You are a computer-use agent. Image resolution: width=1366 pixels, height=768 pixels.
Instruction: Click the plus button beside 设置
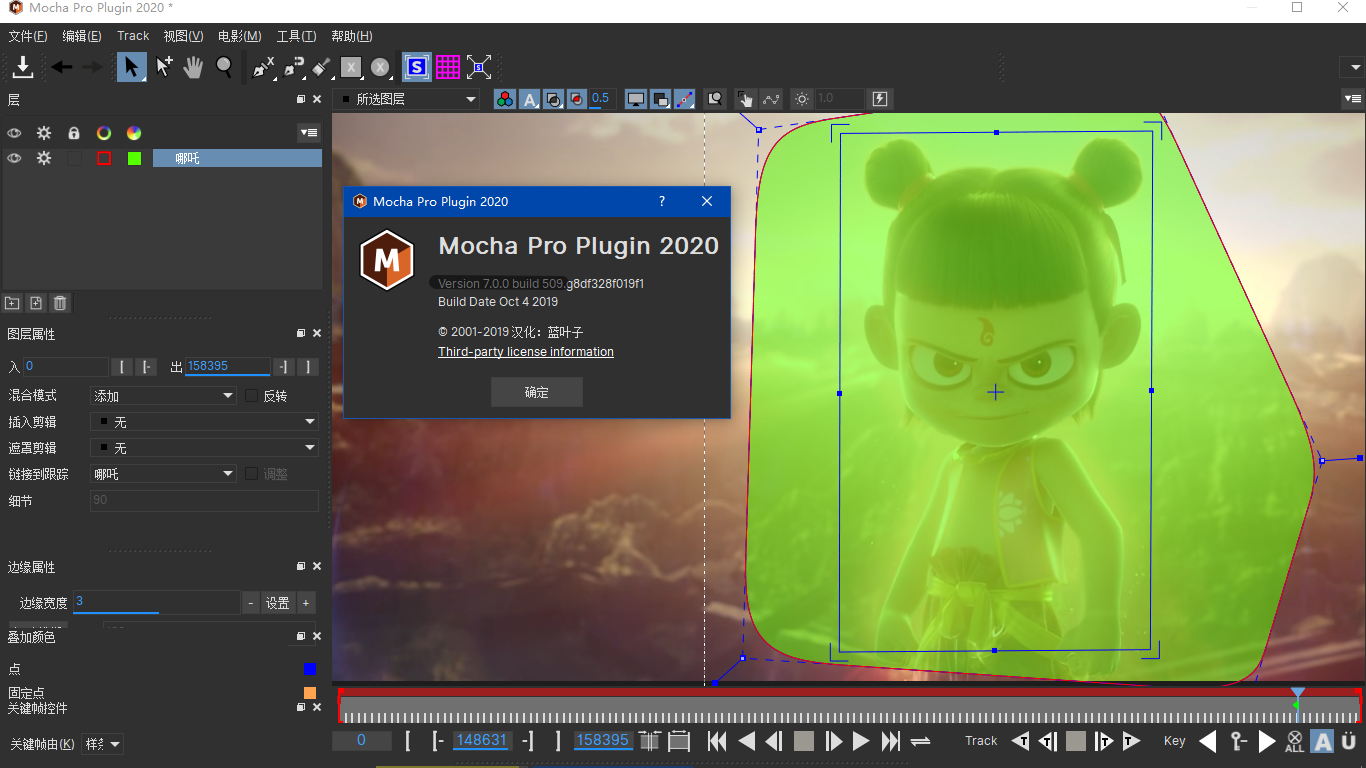(x=306, y=603)
